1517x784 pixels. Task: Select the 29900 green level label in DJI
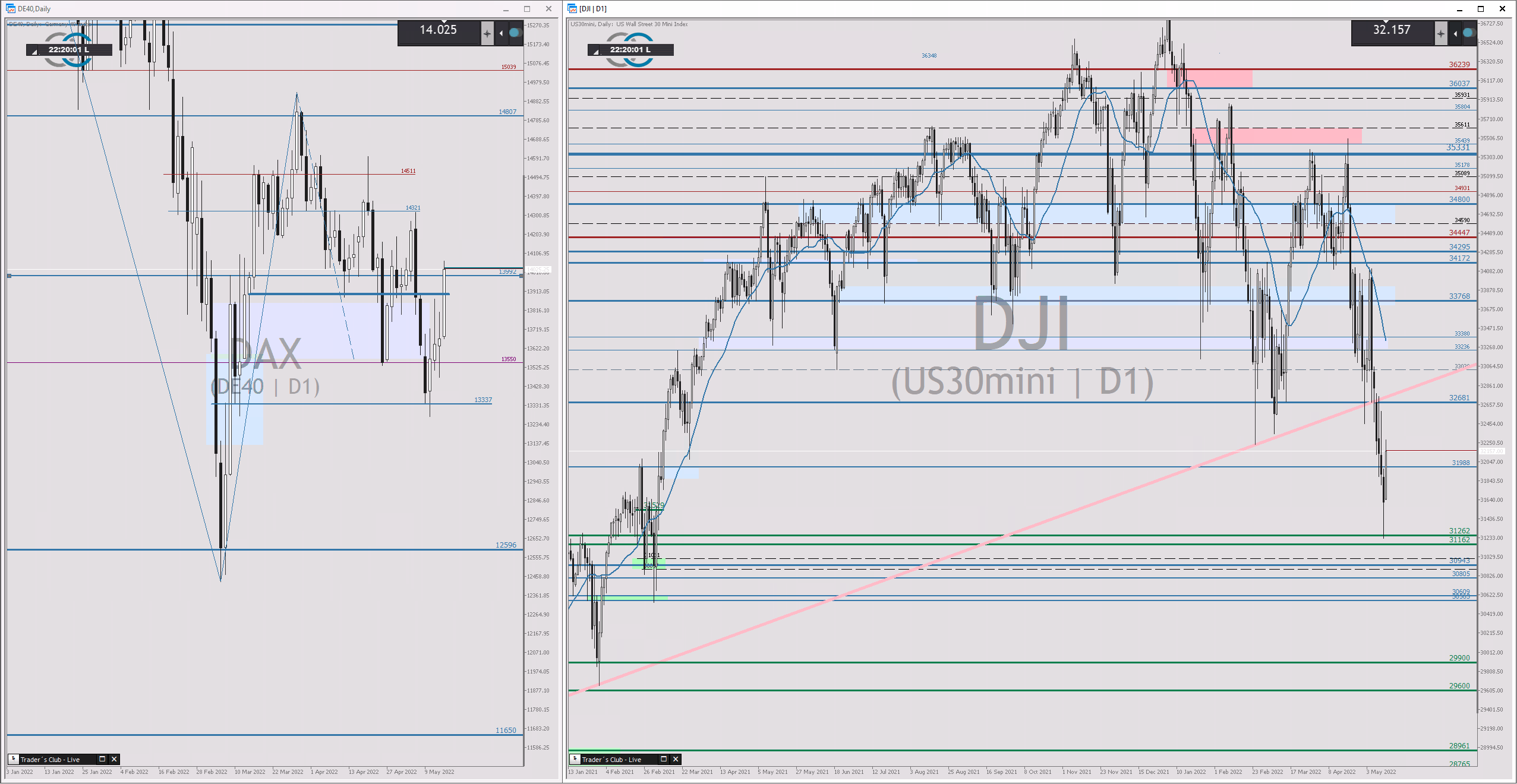[1459, 658]
